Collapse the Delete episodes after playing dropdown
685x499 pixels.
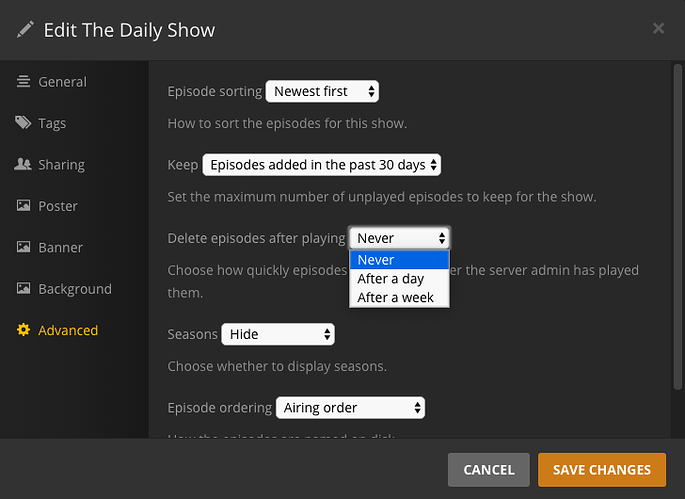(x=400, y=238)
